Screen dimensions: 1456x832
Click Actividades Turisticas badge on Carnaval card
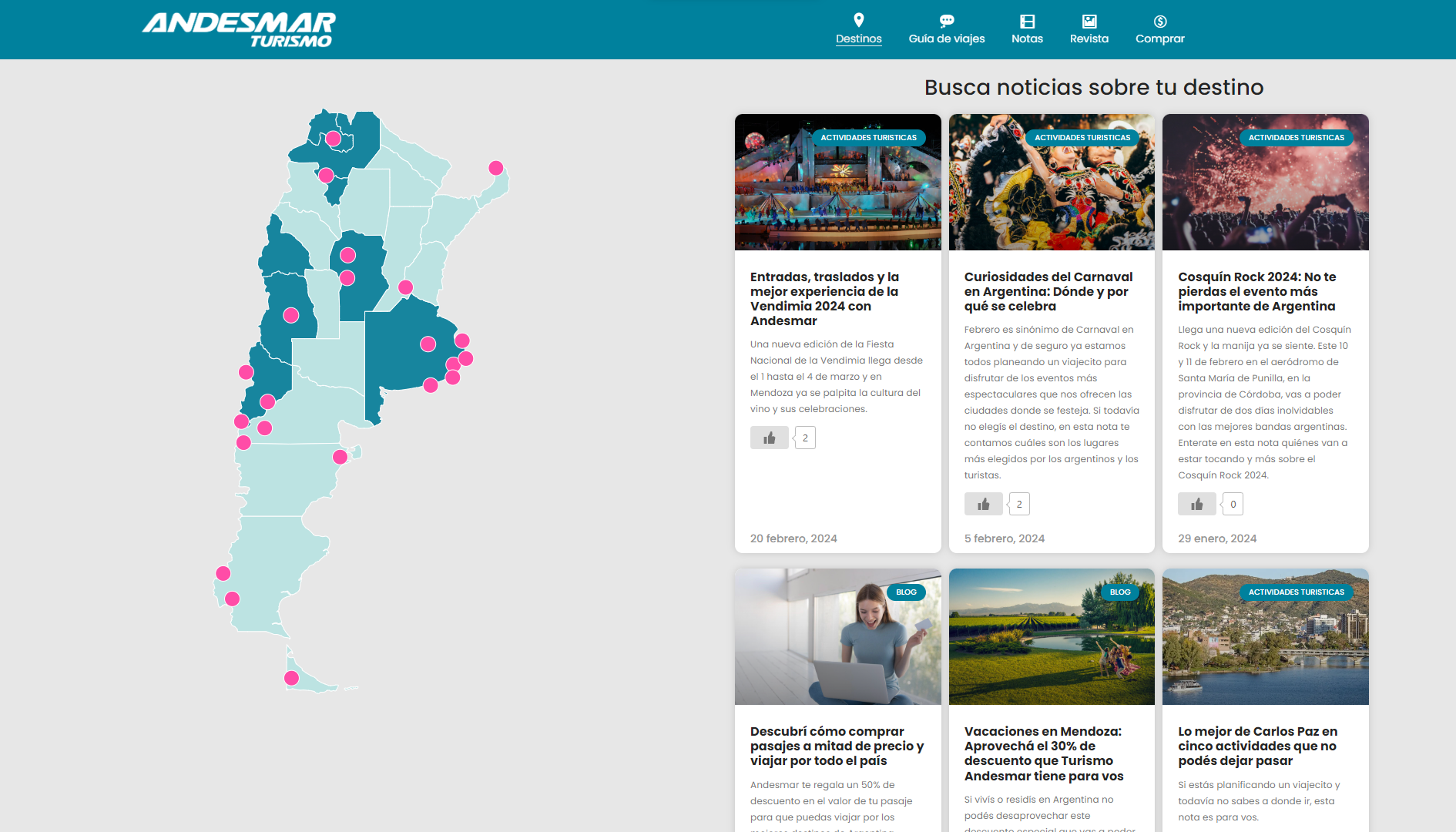[x=1082, y=138]
